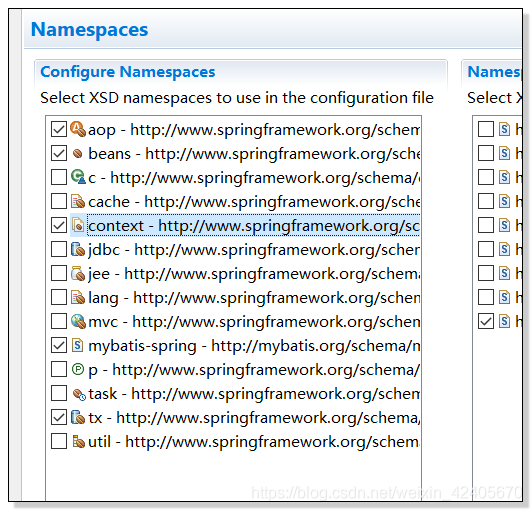Enable the jee namespace checkbox
This screenshot has width=532, height=511.
(x=59, y=273)
